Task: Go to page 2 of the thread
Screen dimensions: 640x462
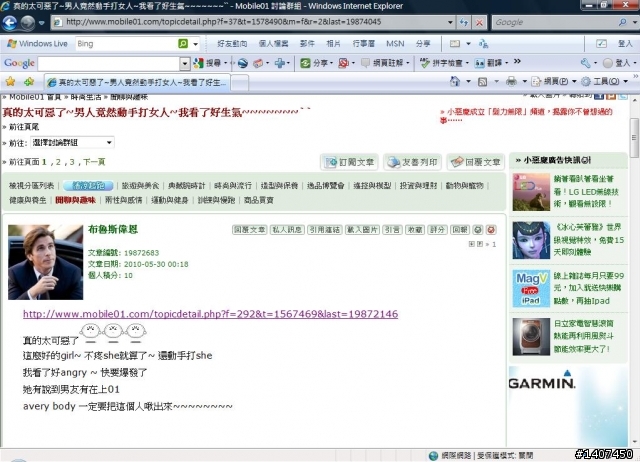Action: pos(58,162)
